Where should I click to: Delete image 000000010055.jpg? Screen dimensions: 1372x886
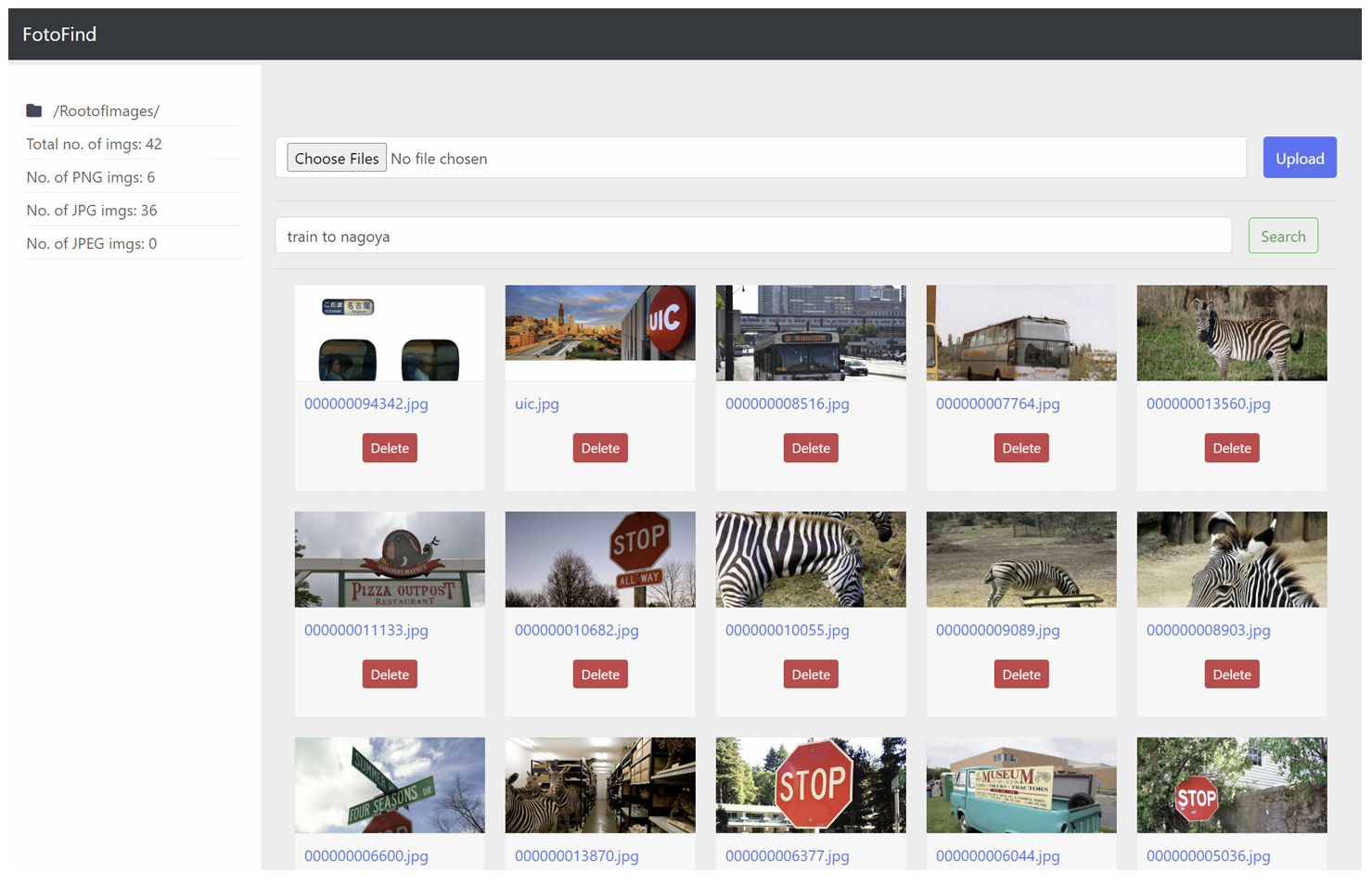tap(811, 674)
